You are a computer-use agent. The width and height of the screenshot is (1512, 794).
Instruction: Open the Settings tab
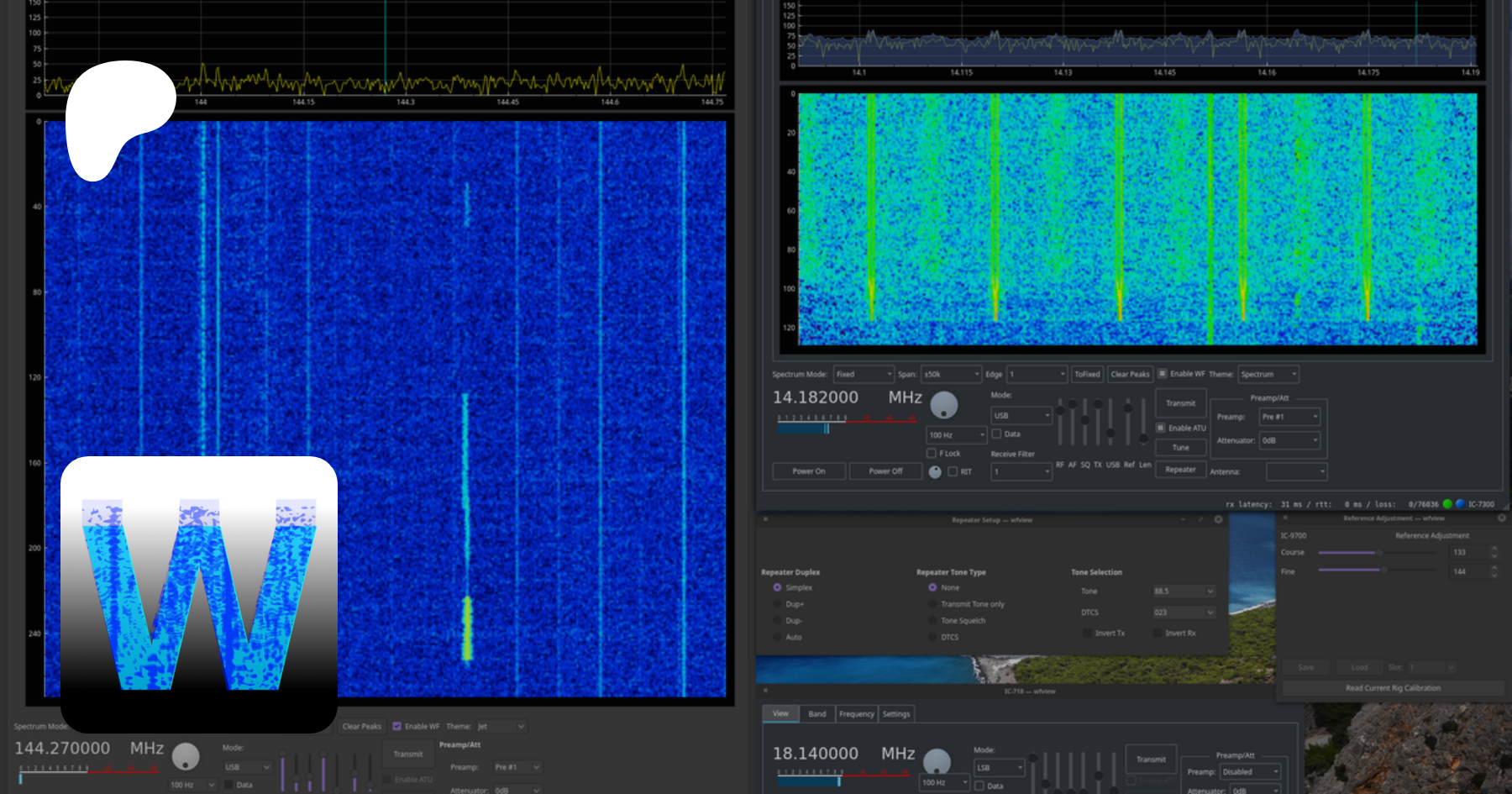(895, 714)
